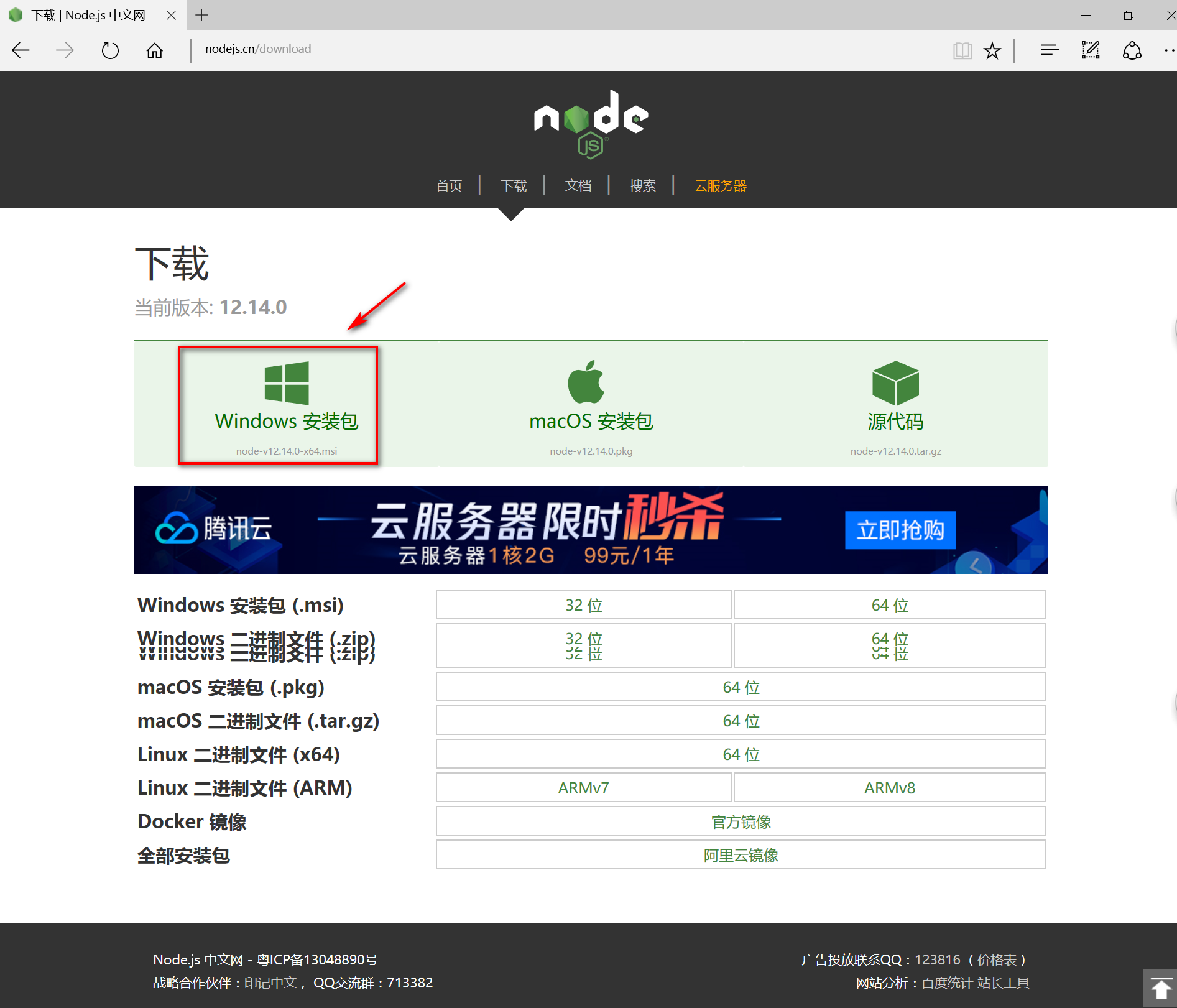Viewport: 1177px width, 1008px height.
Task: Download Windows 安装包 link
Action: coord(287,422)
